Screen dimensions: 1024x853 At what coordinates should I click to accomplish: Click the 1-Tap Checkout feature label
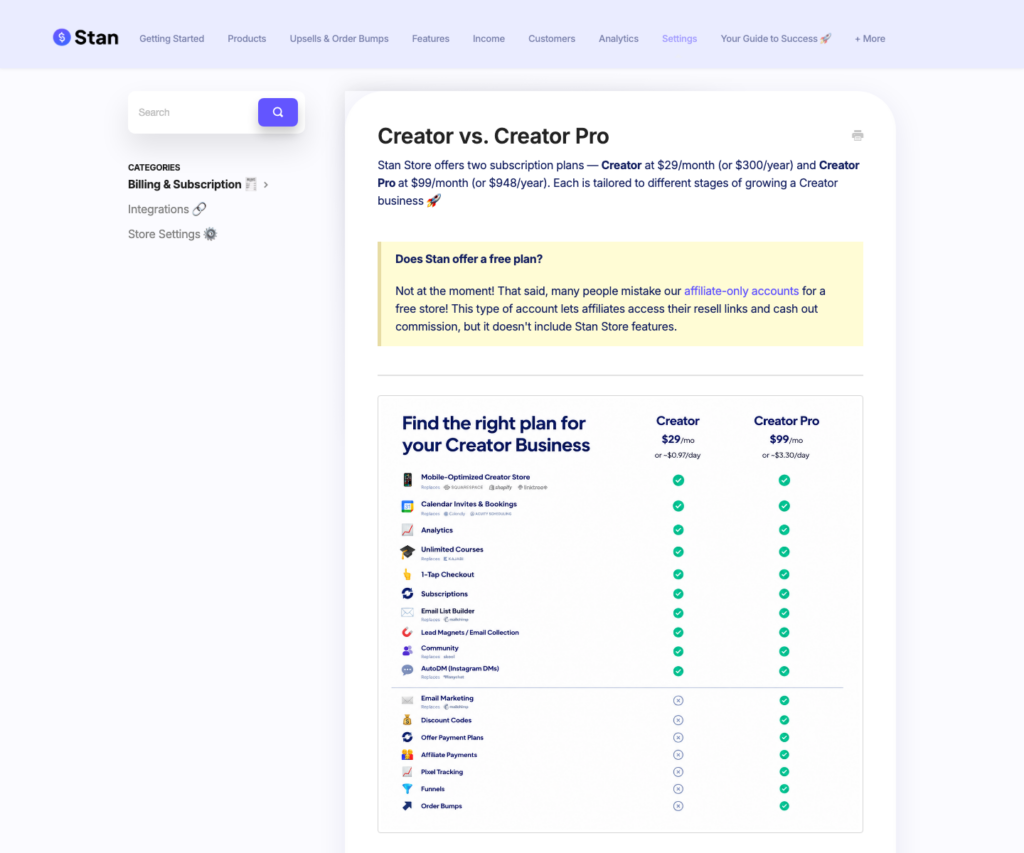[x=447, y=574]
